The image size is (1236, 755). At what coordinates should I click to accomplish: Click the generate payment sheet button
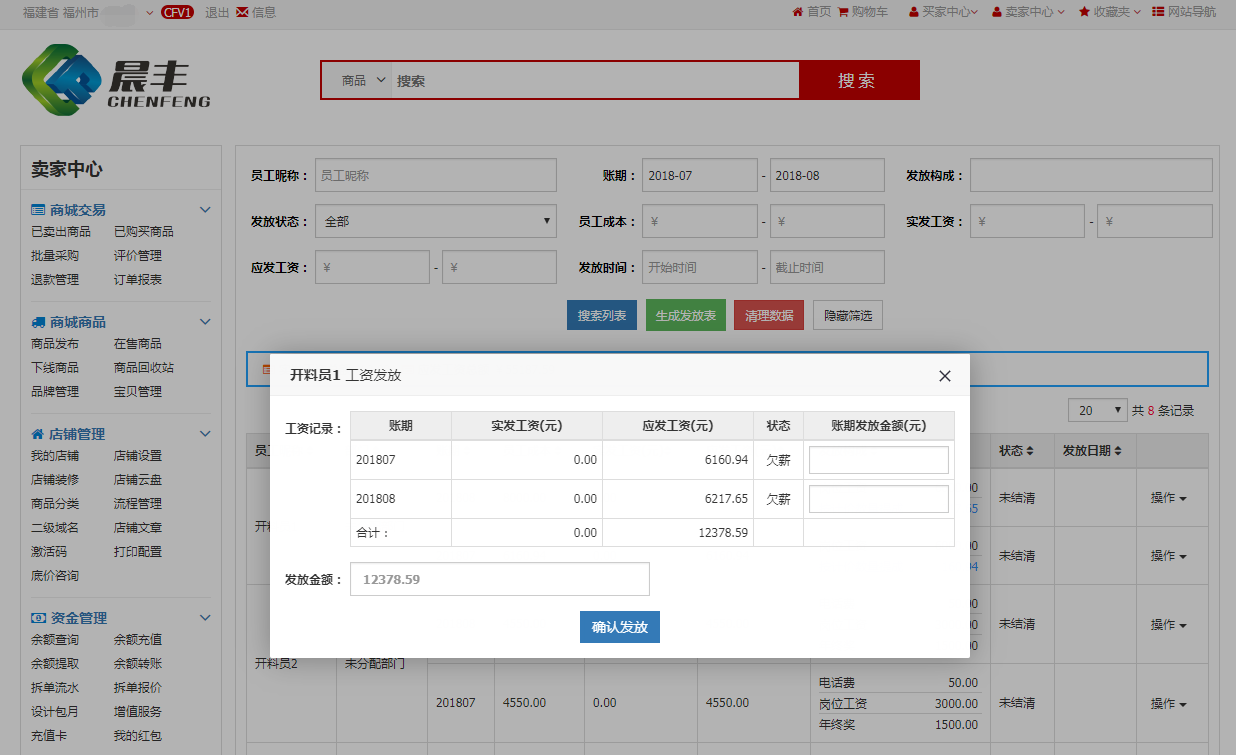point(685,315)
